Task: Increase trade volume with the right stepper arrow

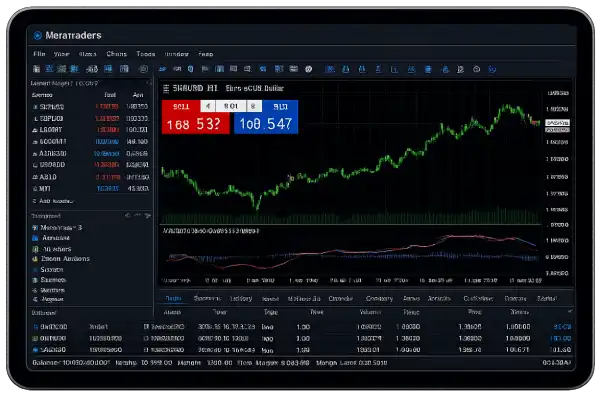Action: click(x=253, y=106)
